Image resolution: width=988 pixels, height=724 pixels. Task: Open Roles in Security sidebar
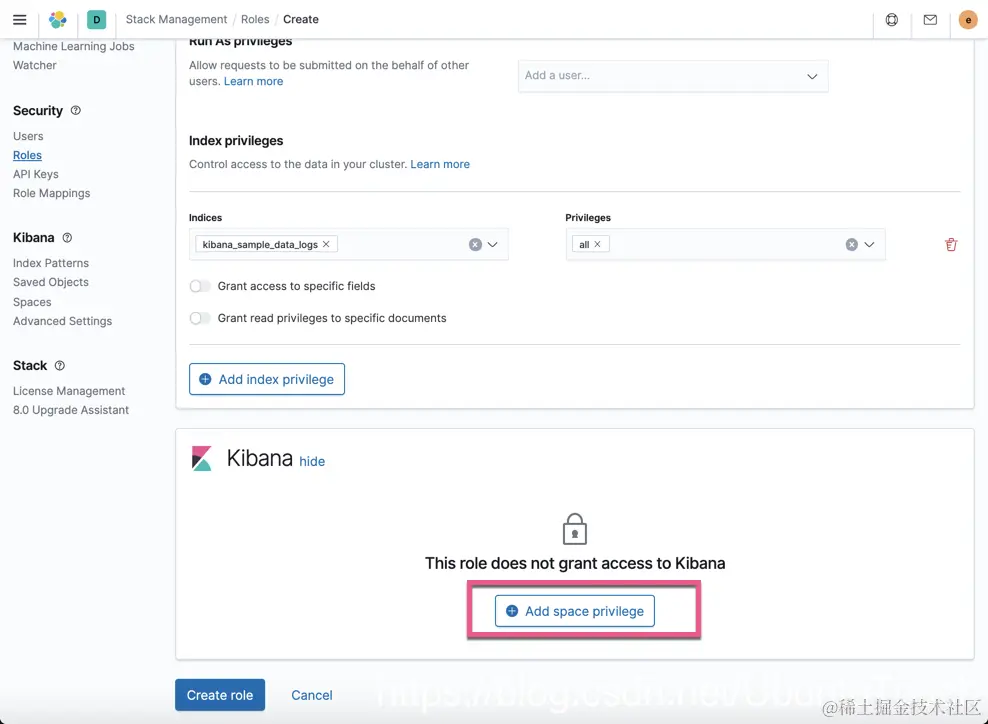27,155
